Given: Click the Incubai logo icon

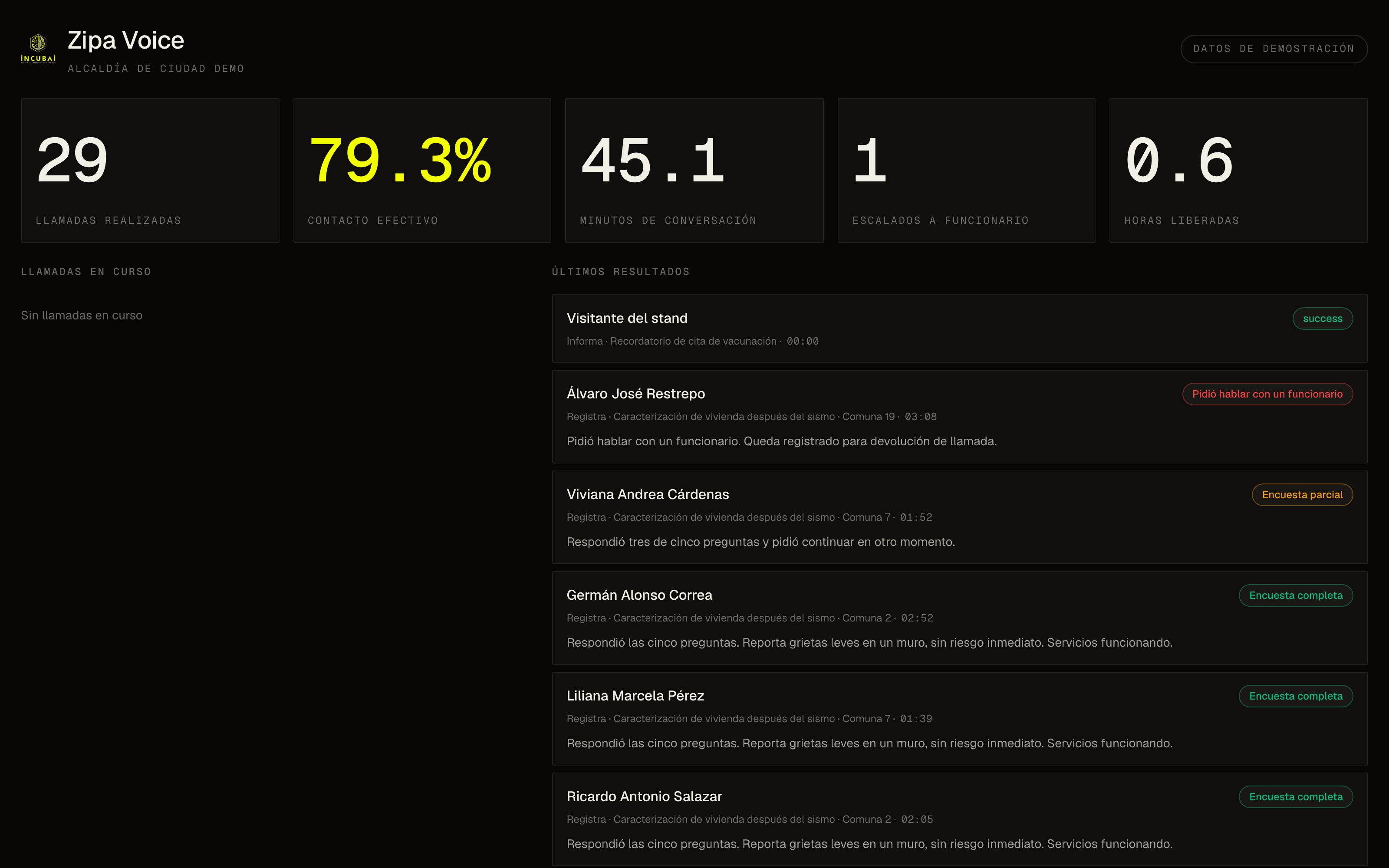Looking at the screenshot, I should (38, 48).
